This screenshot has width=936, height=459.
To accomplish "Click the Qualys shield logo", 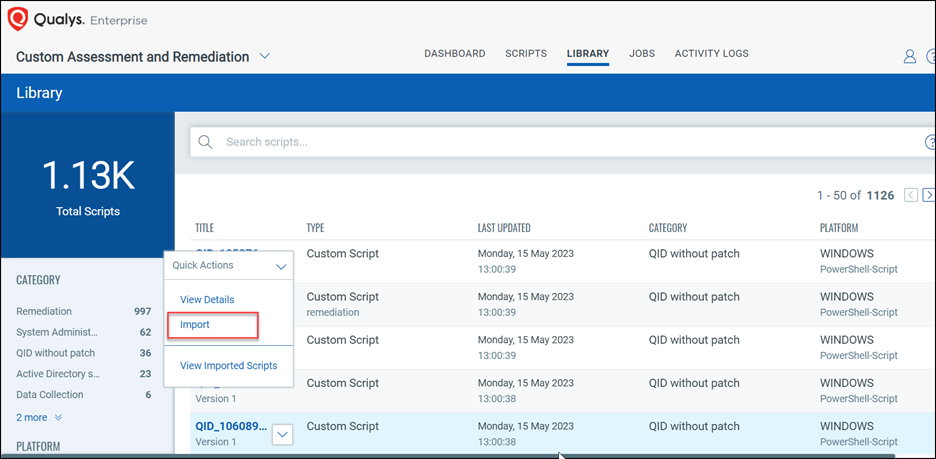I will pos(17,20).
